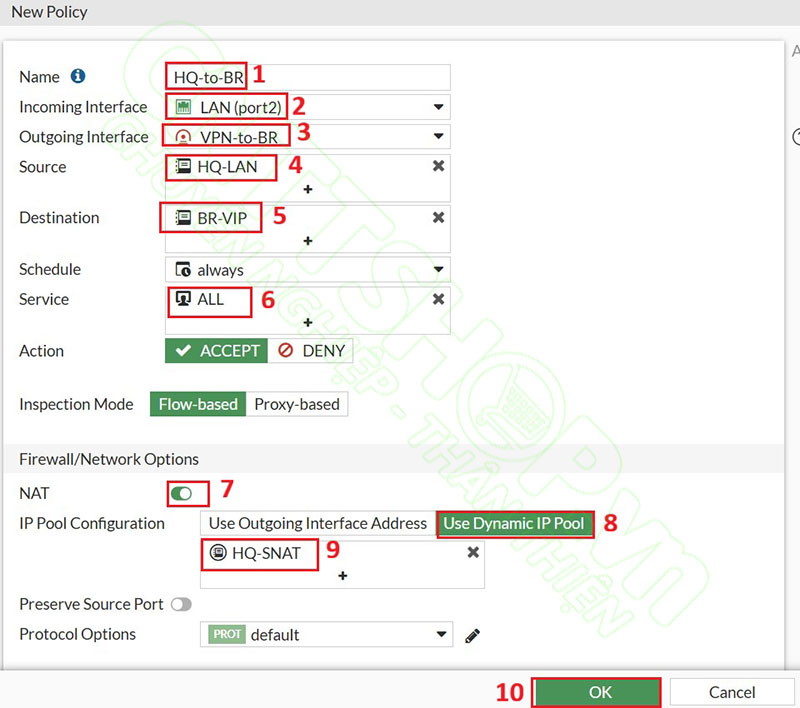Remove HQ-SNAT pool with its X icon
Viewport: 800px width, 708px height.
473,552
